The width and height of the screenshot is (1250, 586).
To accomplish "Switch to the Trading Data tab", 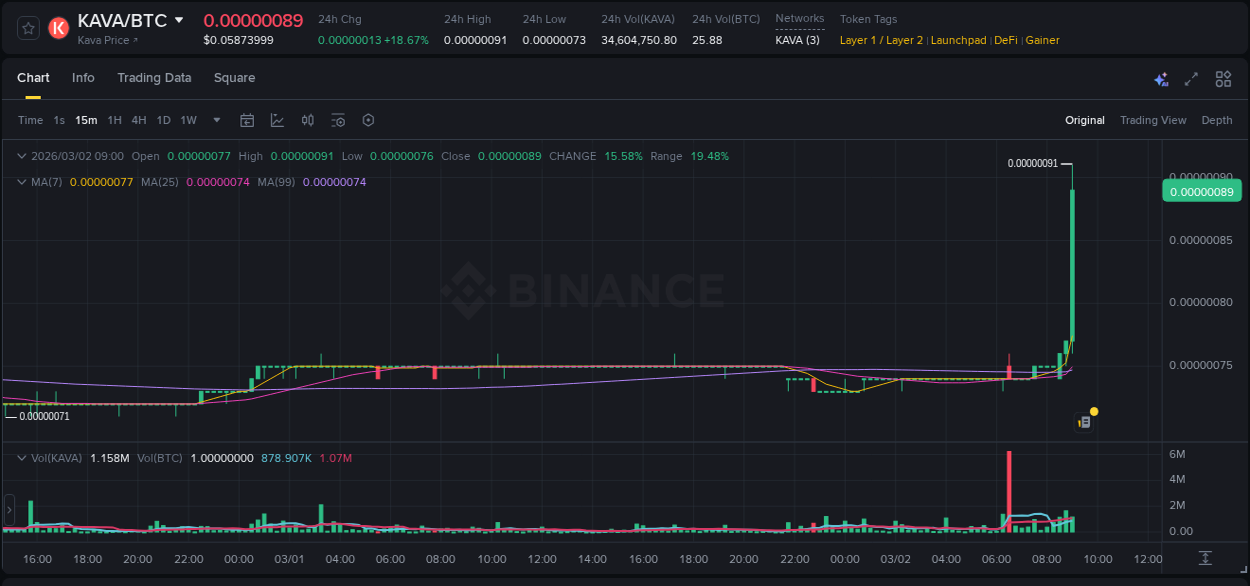I will coord(154,77).
